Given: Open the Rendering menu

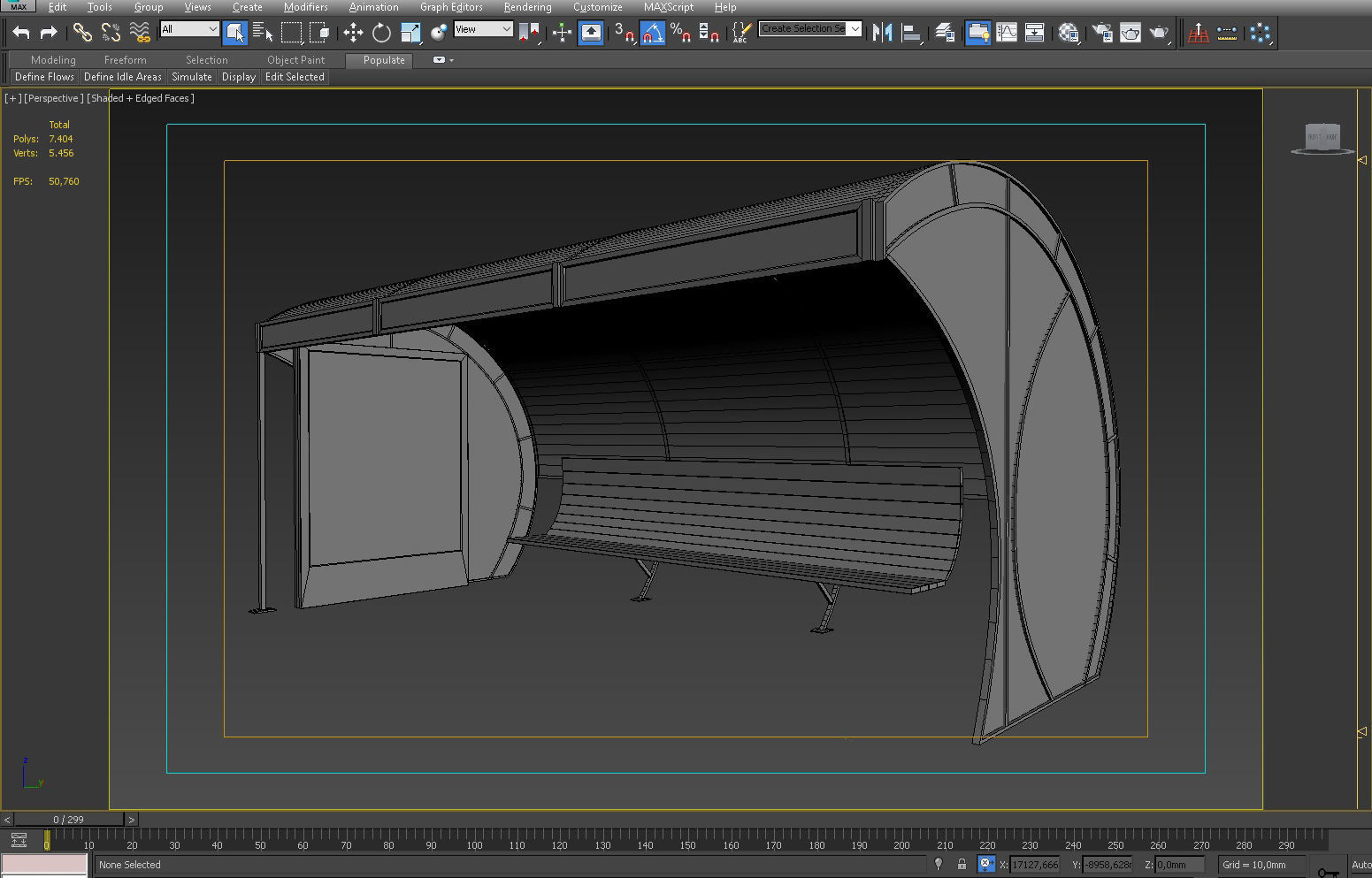Looking at the screenshot, I should point(528,7).
